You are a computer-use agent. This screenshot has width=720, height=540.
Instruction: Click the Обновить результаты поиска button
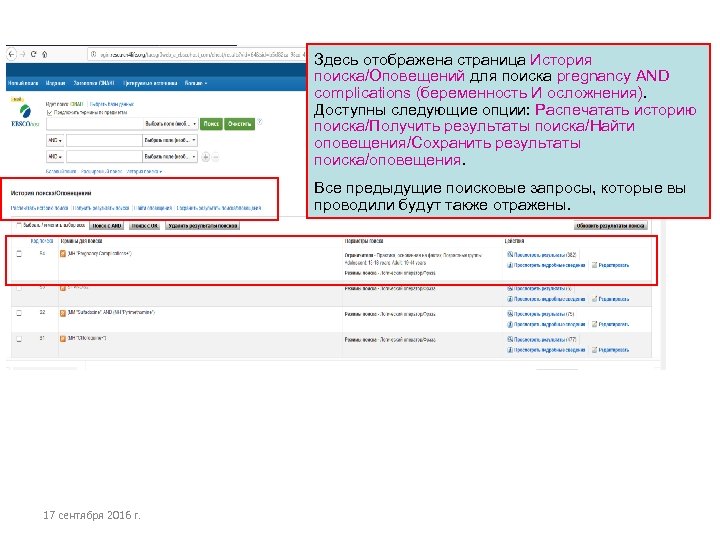pyautogui.click(x=610, y=226)
